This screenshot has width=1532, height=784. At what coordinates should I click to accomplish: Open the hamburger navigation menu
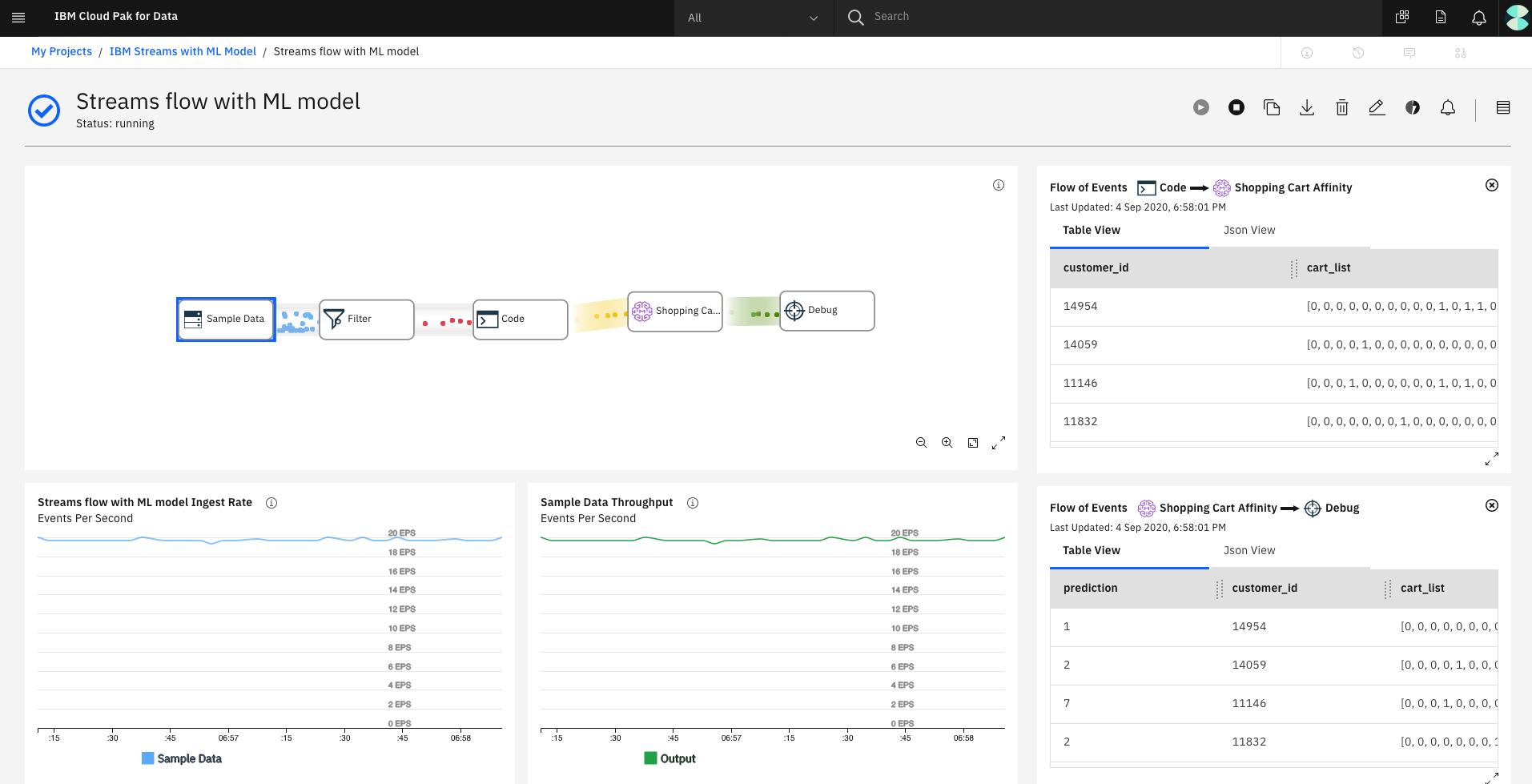18,17
